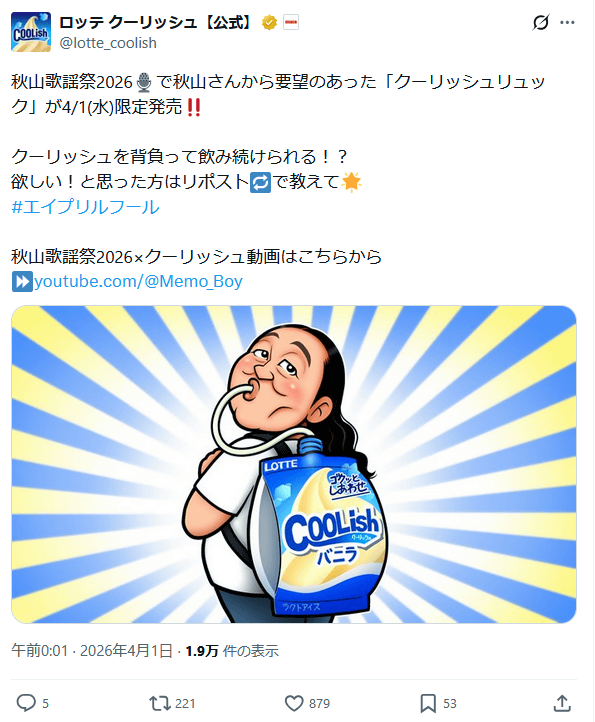
Task: Like the post with heart icon
Action: pos(294,703)
